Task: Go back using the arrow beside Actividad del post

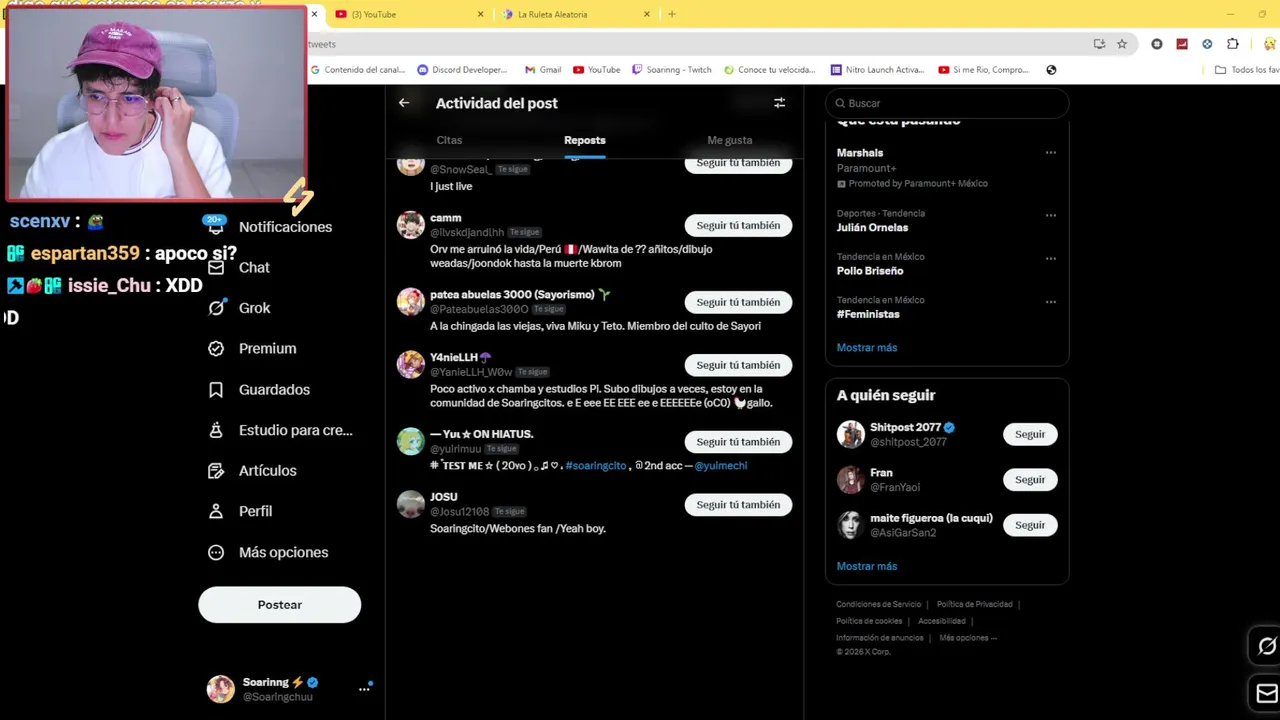Action: 404,103
